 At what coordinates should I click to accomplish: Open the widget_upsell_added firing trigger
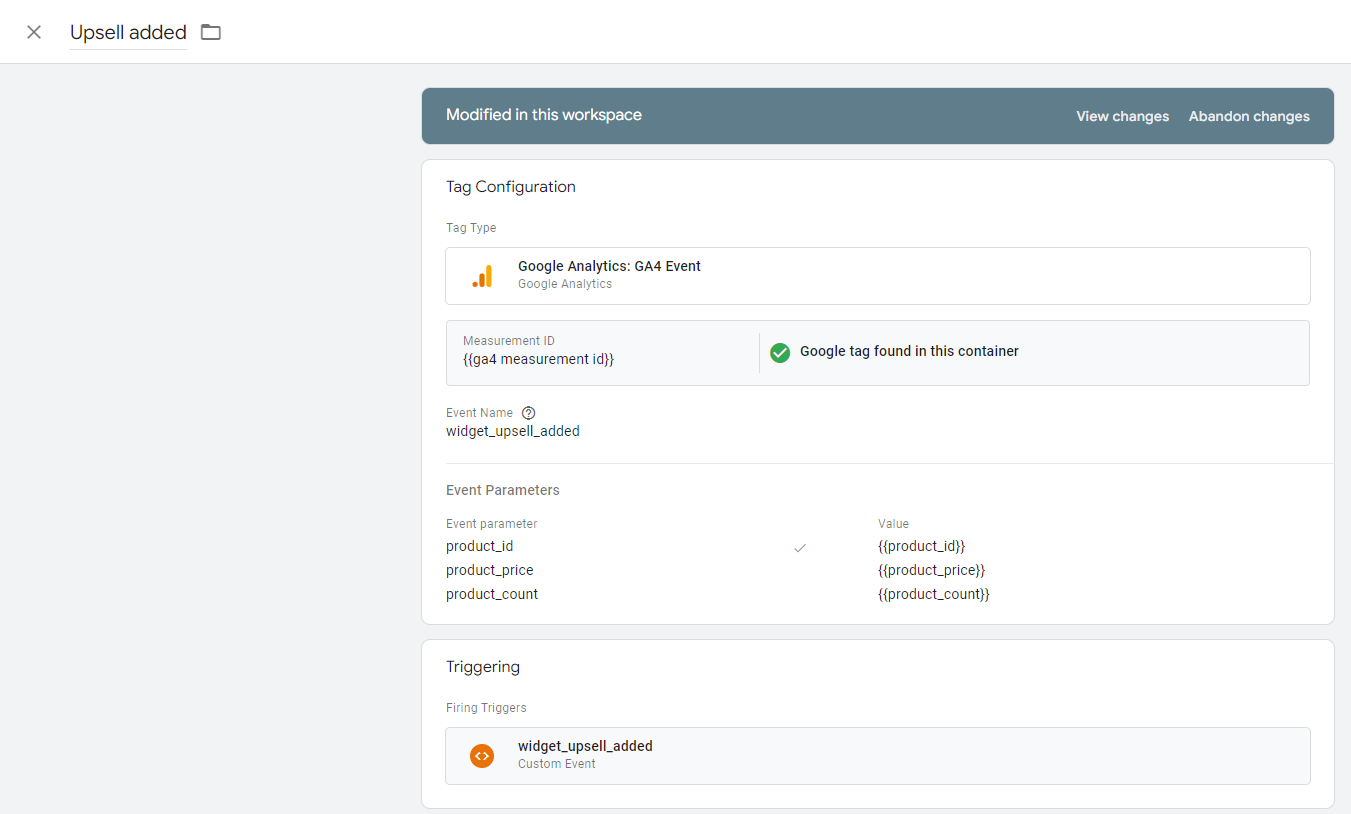tap(877, 756)
